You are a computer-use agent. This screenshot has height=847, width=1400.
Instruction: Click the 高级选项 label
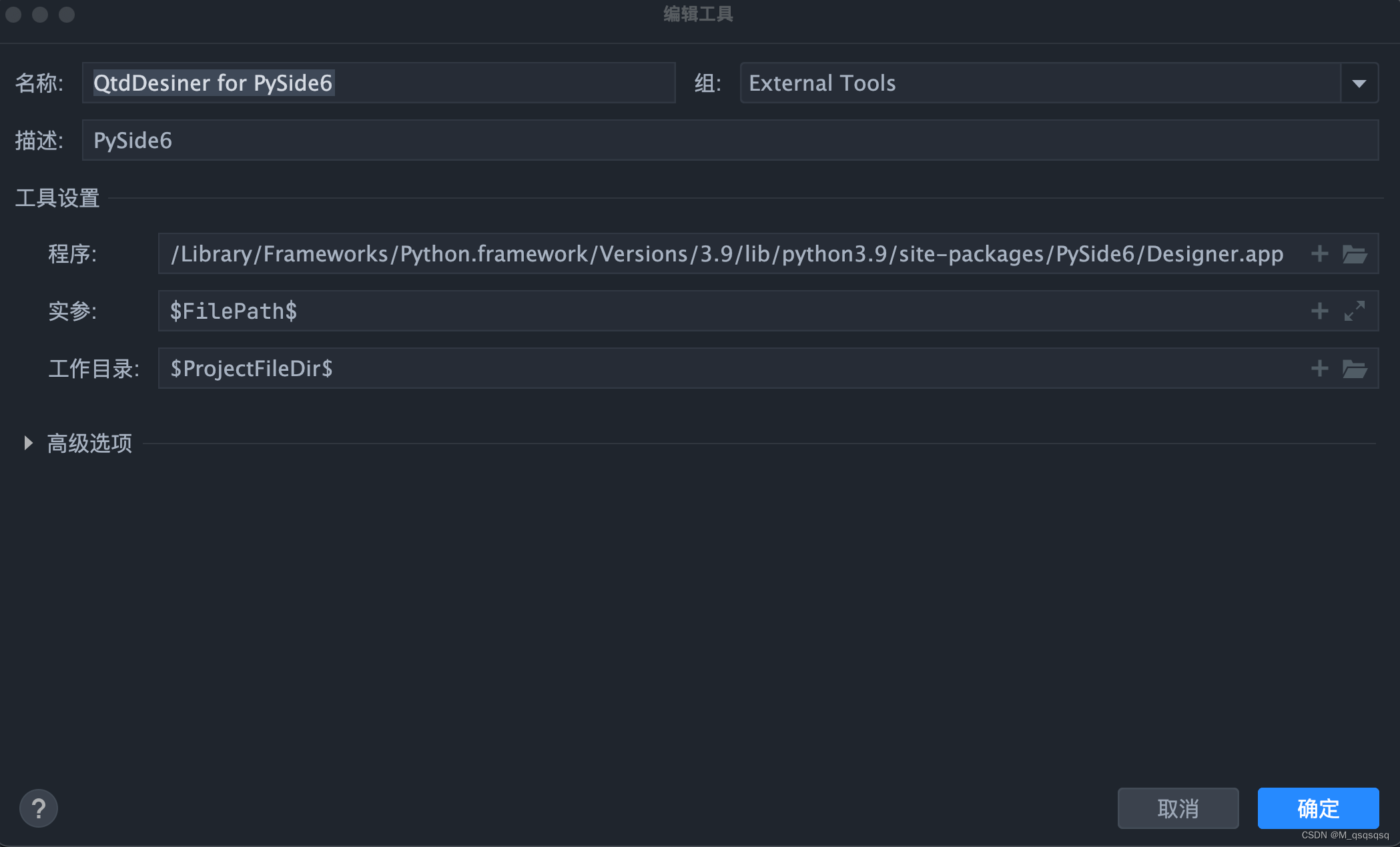point(89,444)
